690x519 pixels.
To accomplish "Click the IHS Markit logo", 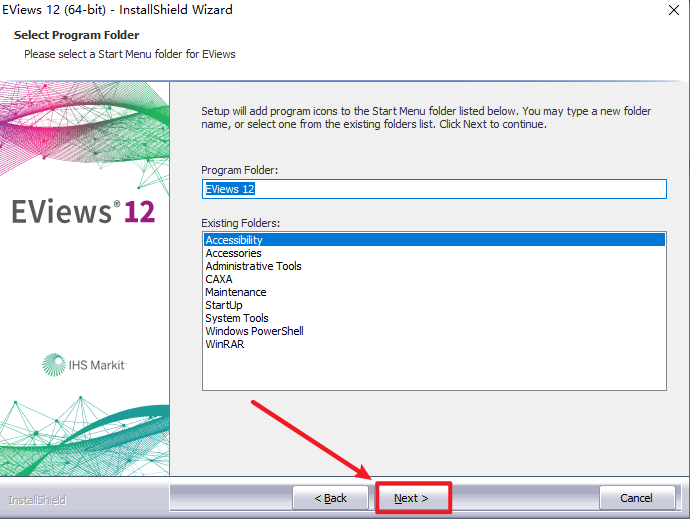I will (84, 365).
